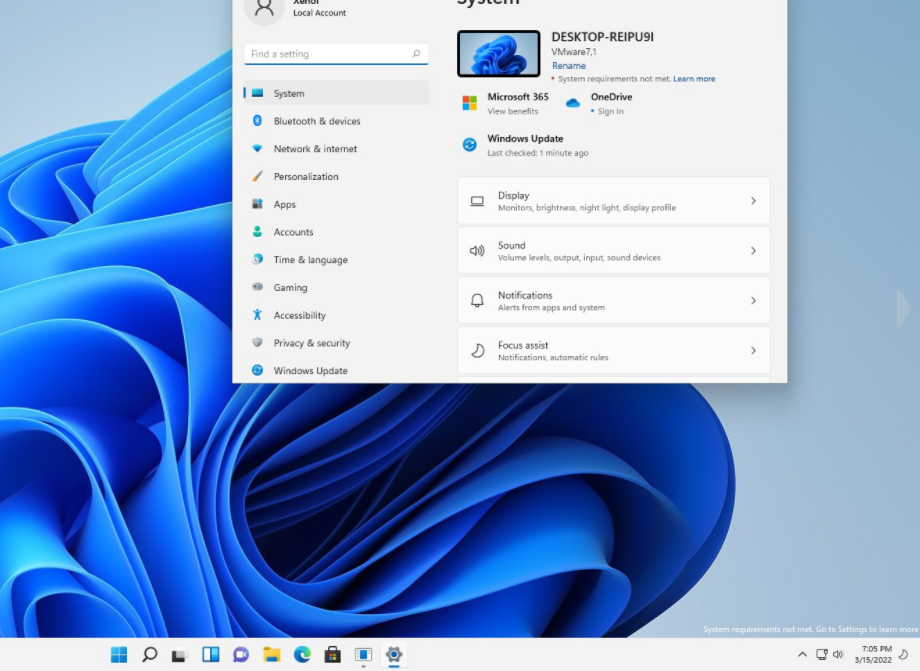Click the Focus assist moon icon

[x=478, y=351]
